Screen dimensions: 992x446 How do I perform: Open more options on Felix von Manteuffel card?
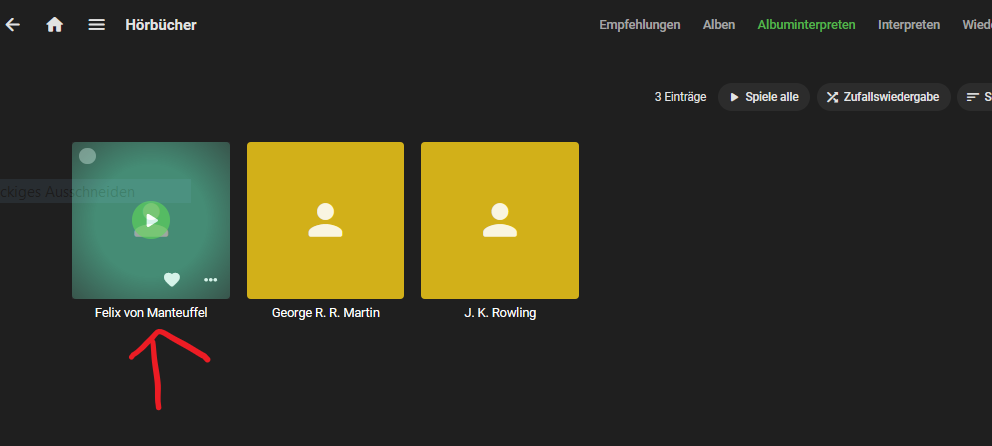click(x=210, y=280)
